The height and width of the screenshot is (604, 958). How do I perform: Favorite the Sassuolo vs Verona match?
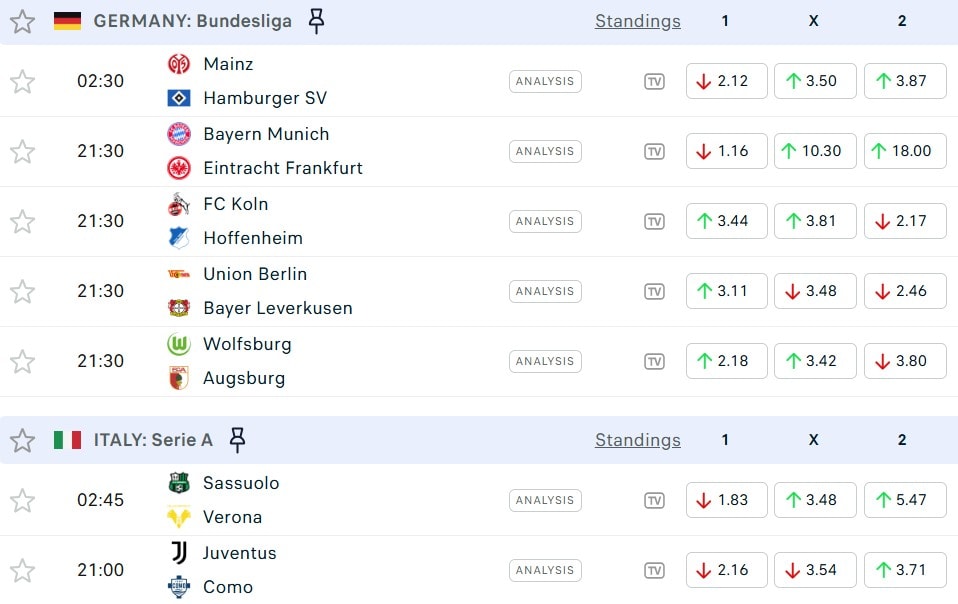point(22,500)
